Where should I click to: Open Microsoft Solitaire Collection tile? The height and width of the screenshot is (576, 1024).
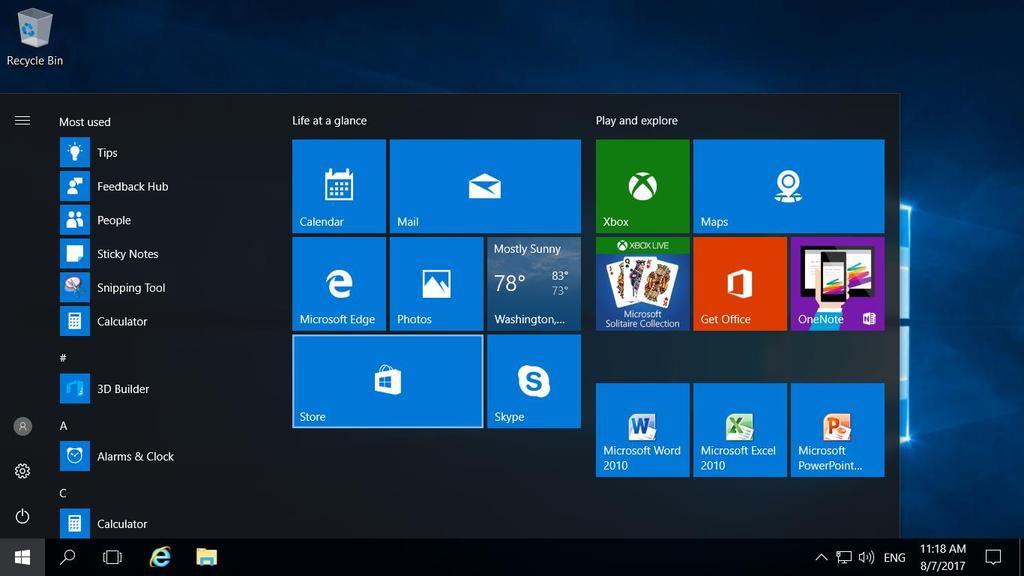tap(643, 283)
